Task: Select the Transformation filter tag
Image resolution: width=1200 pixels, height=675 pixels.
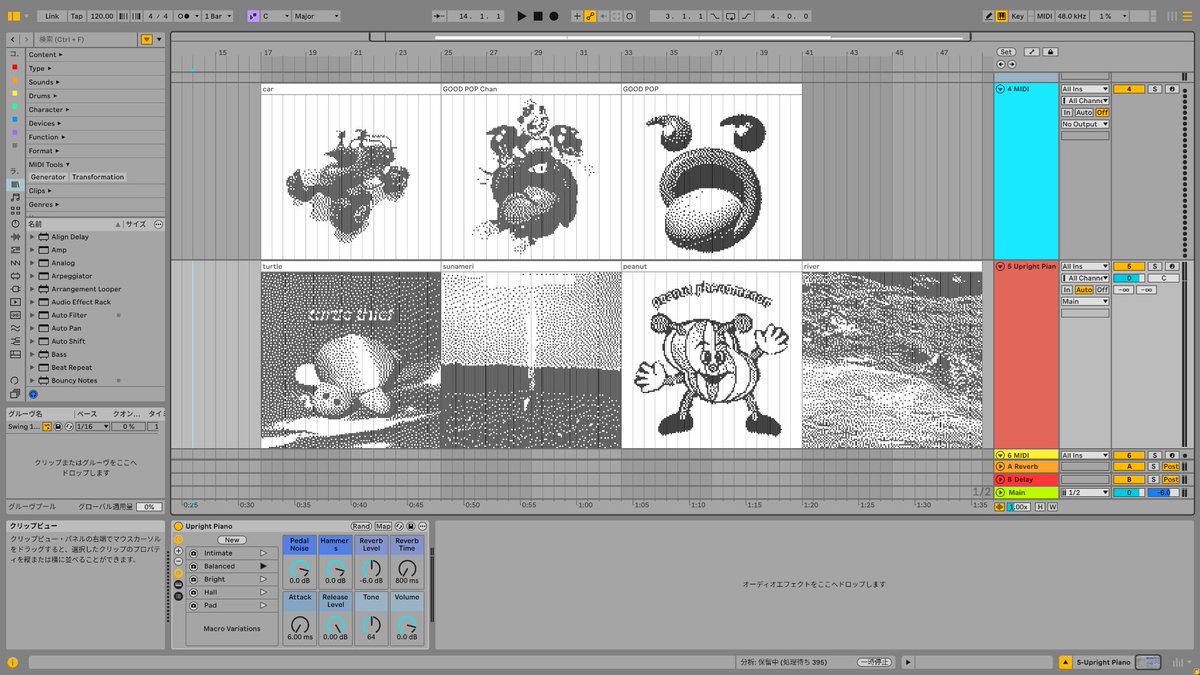Action: click(x=98, y=177)
